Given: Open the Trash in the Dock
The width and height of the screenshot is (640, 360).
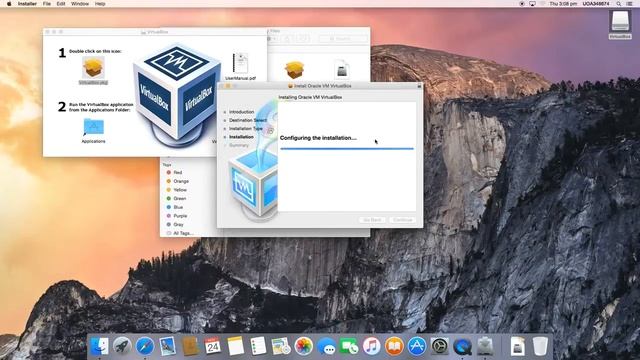Looking at the screenshot, I should coord(540,347).
